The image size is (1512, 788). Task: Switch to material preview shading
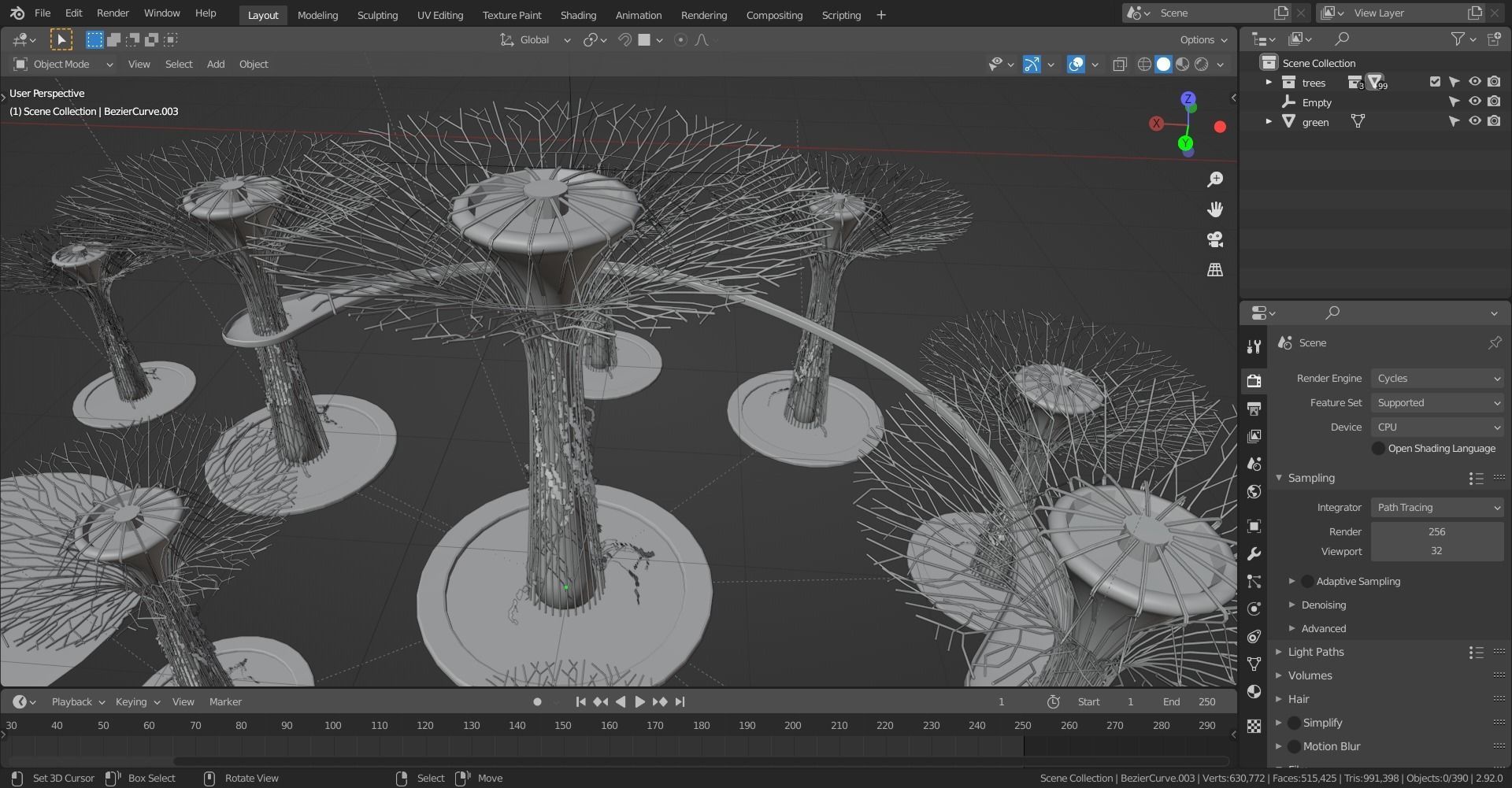[x=1182, y=65]
